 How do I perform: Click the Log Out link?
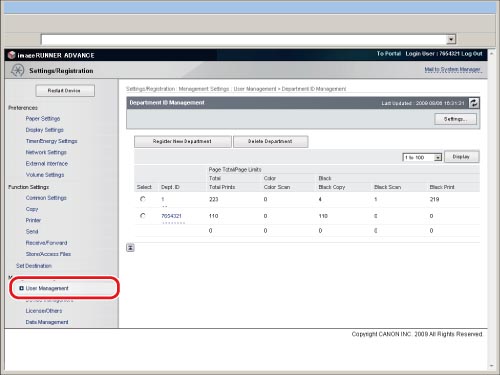click(x=472, y=54)
